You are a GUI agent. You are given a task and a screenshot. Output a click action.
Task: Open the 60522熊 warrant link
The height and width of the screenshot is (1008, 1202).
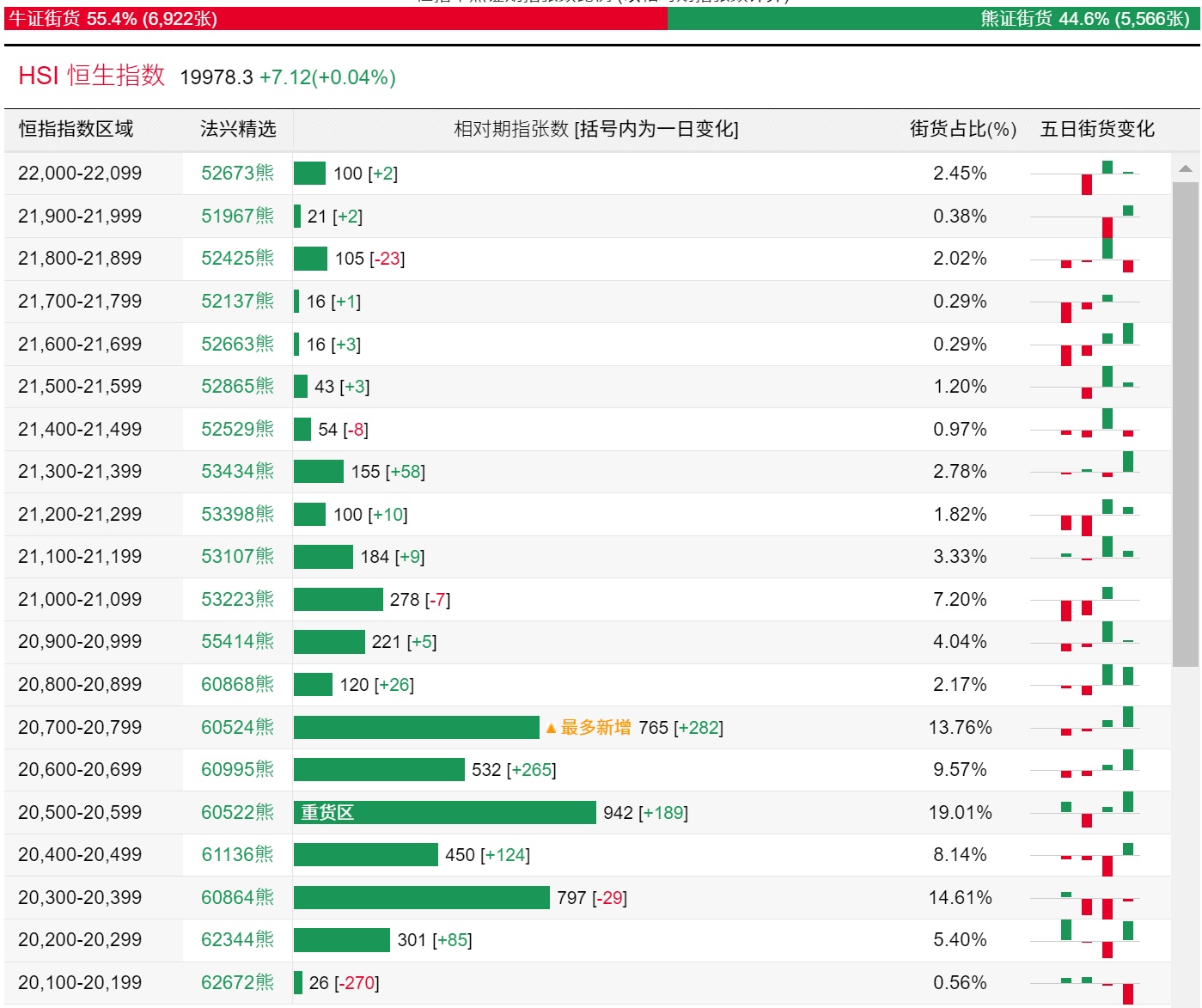237,812
